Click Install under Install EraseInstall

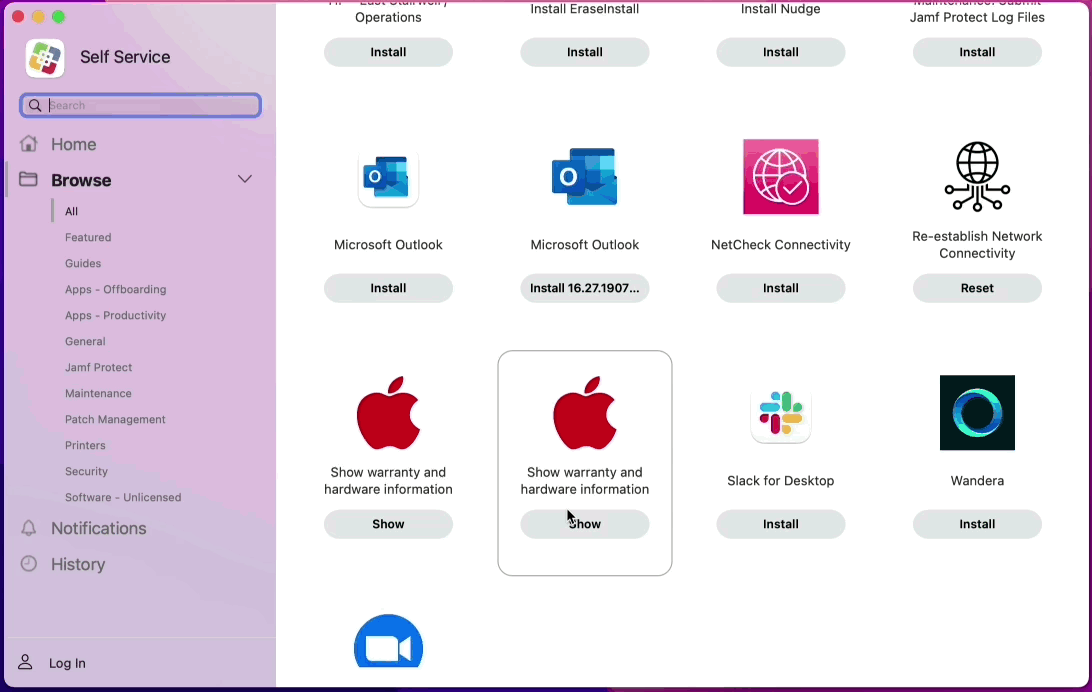(x=584, y=52)
